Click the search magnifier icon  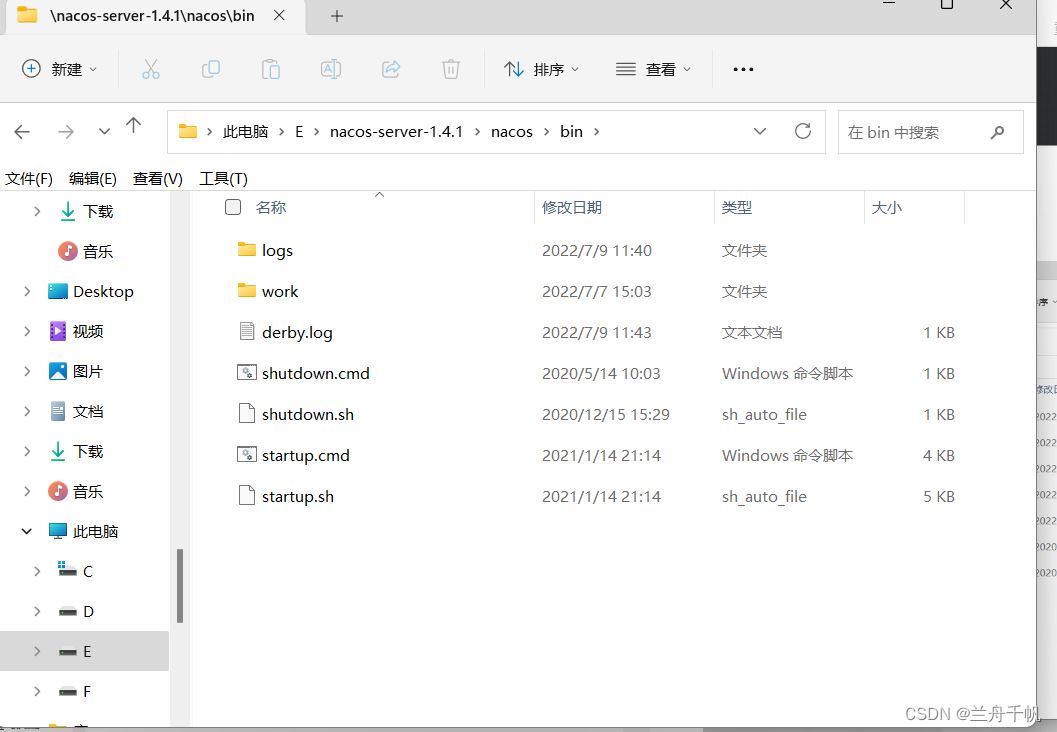(998, 132)
